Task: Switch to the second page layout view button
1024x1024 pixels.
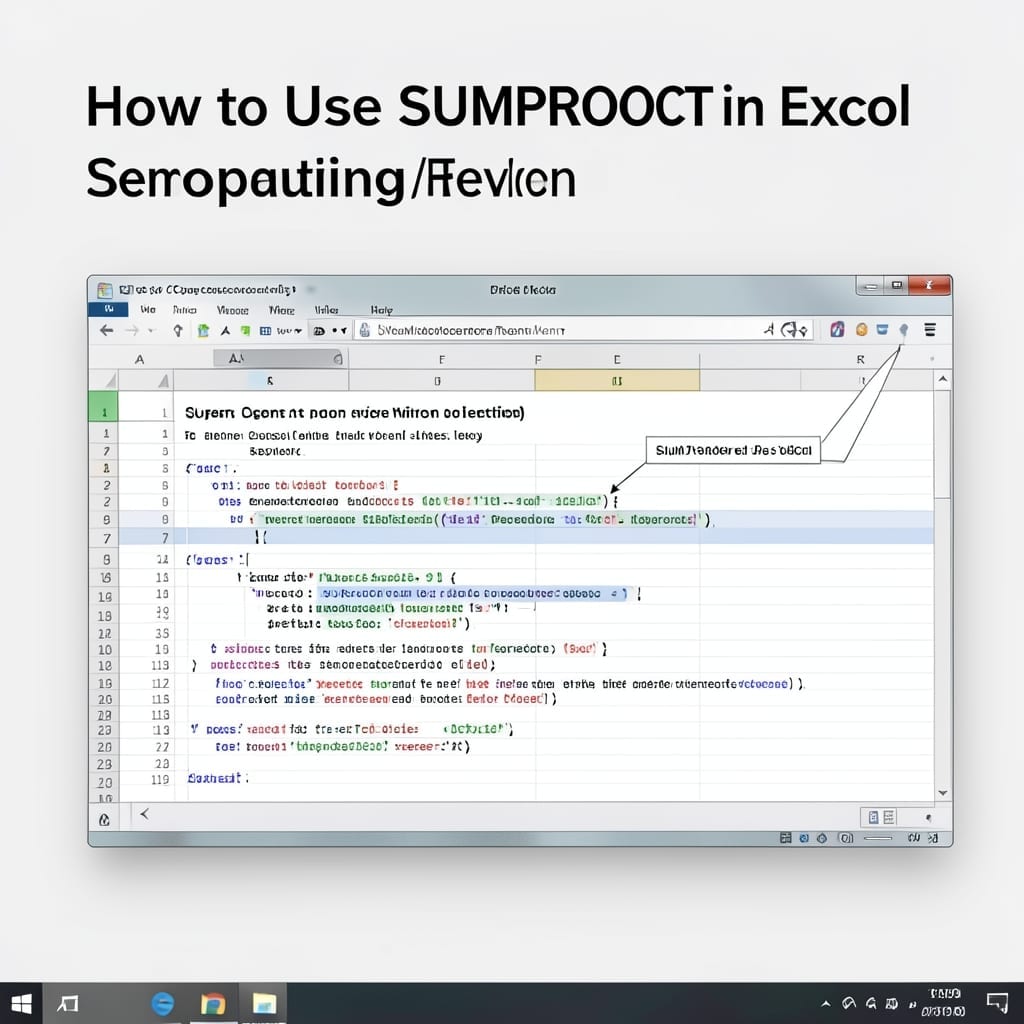Action: [x=889, y=817]
